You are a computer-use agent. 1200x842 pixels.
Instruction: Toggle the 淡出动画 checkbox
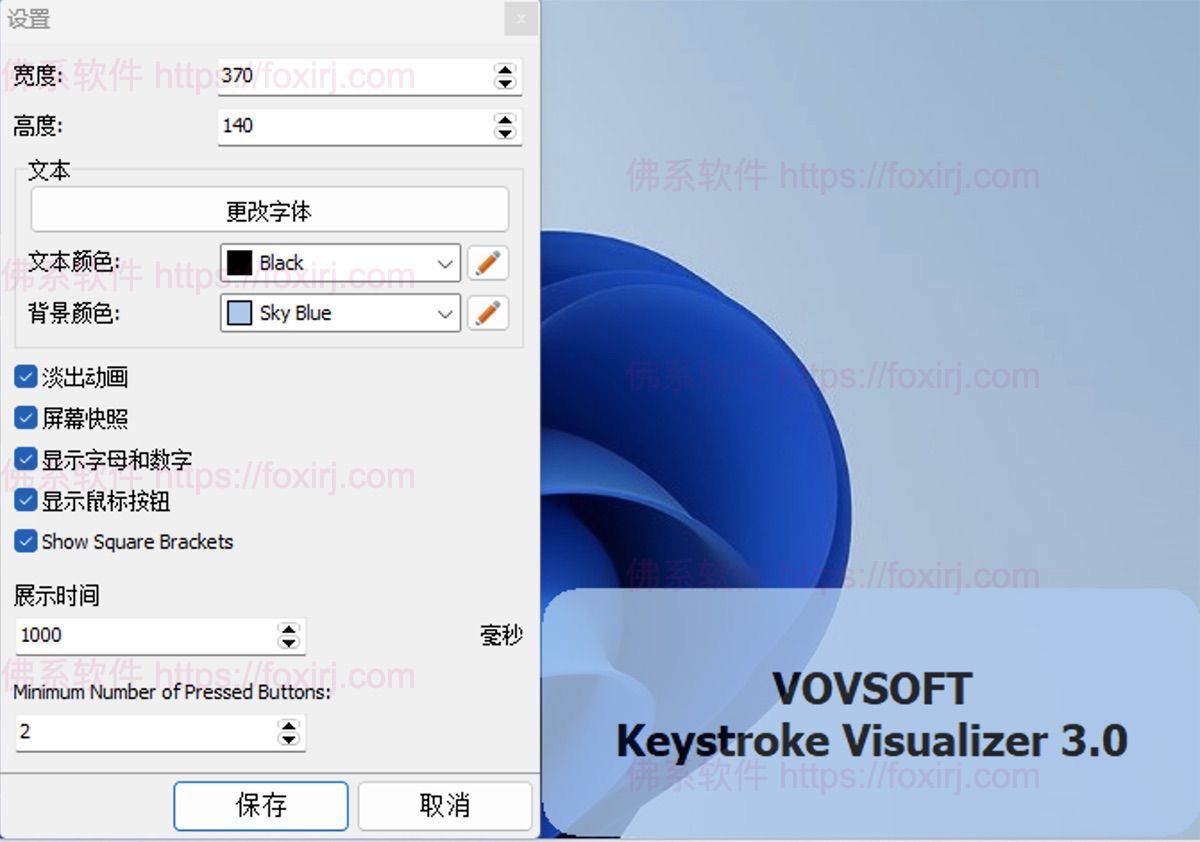pos(25,377)
